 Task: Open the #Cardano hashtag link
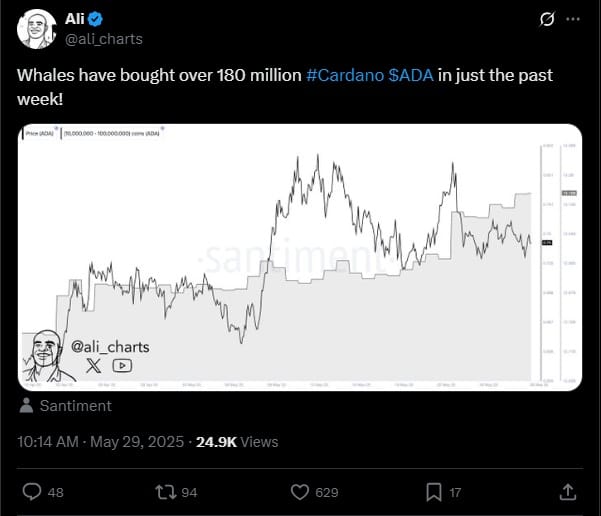345,75
